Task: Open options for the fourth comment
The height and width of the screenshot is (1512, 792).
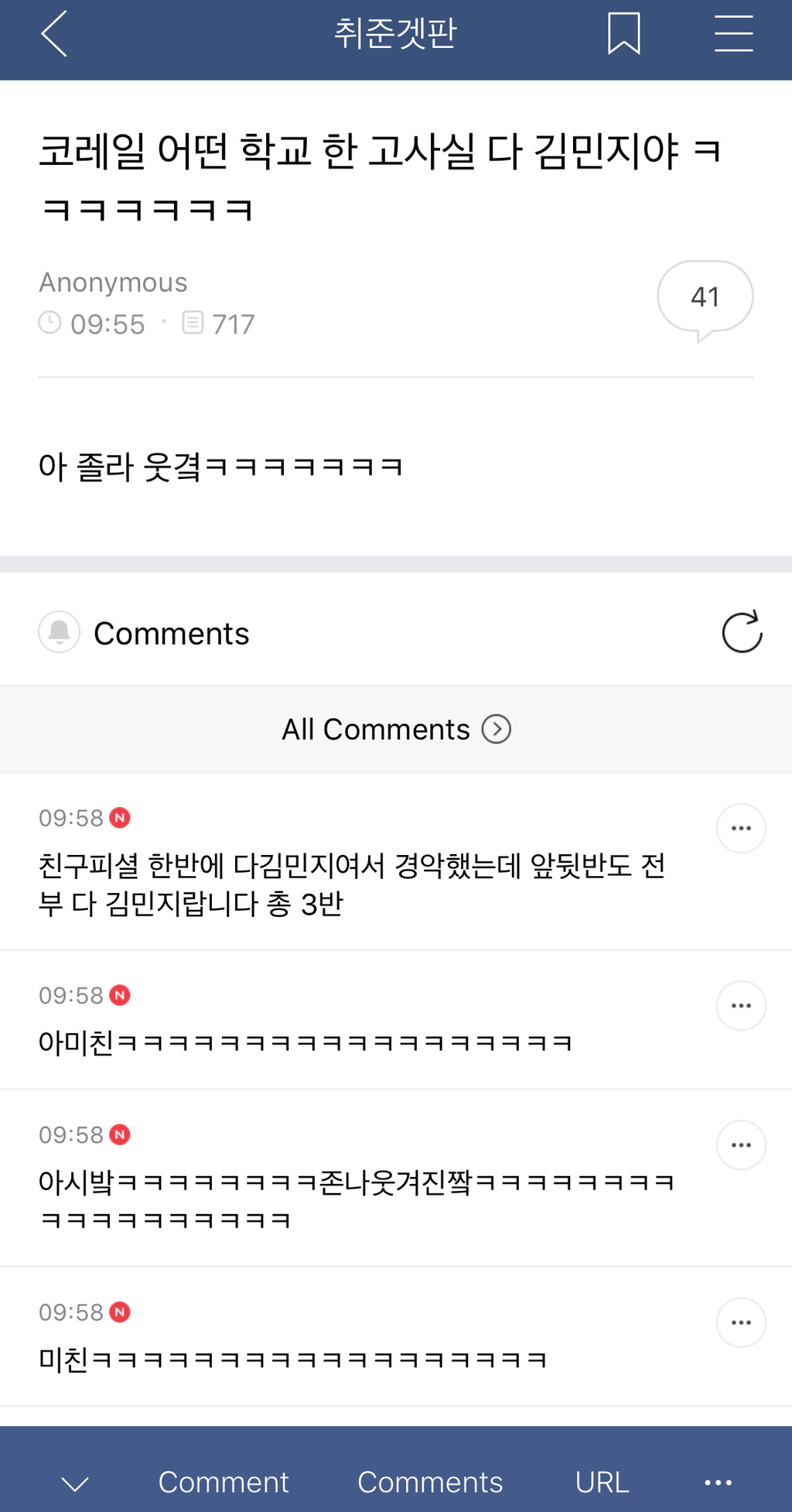Action: 741,1322
